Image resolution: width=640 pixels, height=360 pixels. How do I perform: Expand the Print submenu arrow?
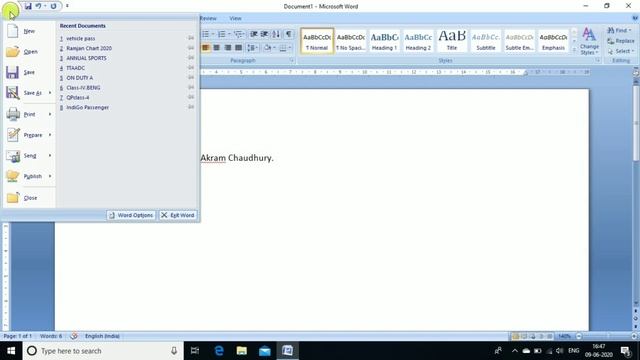50,114
